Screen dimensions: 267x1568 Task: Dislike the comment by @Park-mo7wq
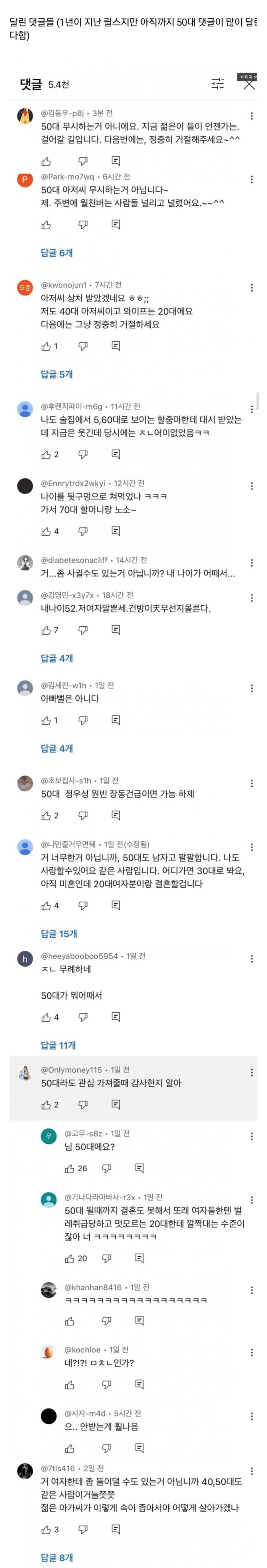83,225
